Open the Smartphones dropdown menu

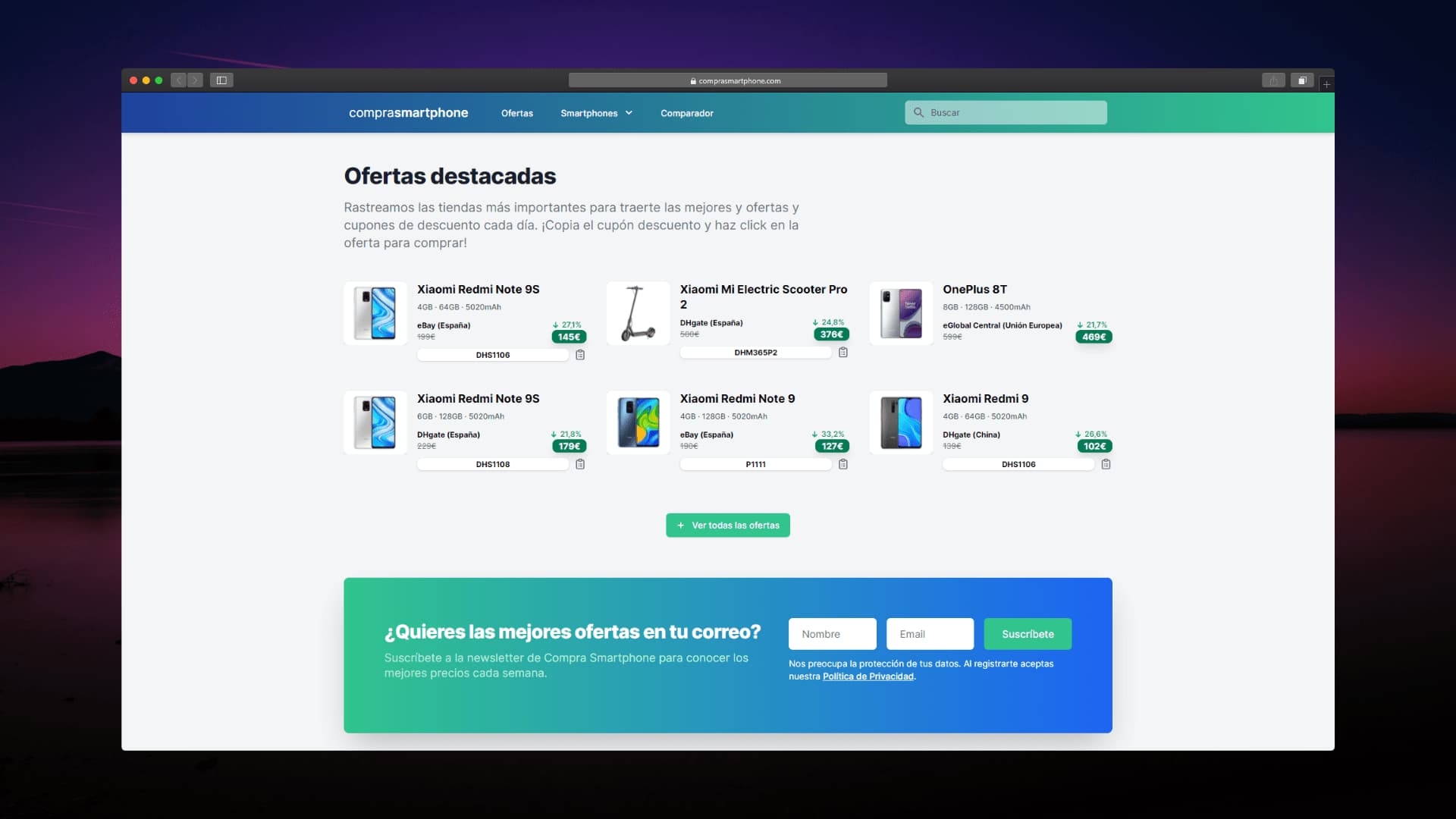[595, 113]
